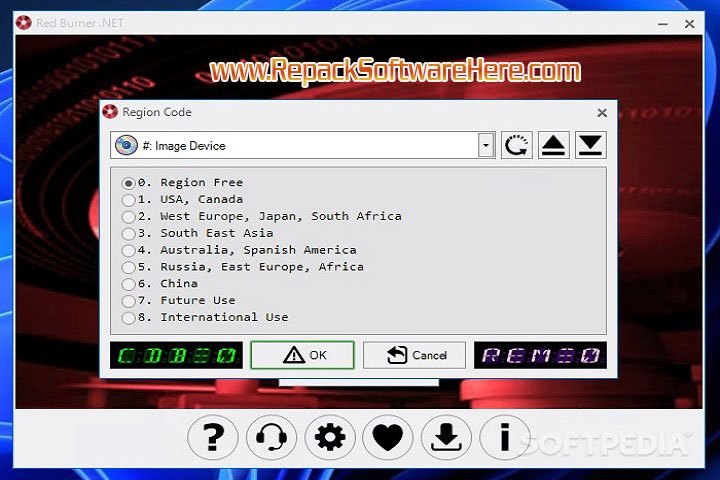Close the Red Burner .NET main window
Image resolution: width=720 pixels, height=480 pixels.
point(689,24)
